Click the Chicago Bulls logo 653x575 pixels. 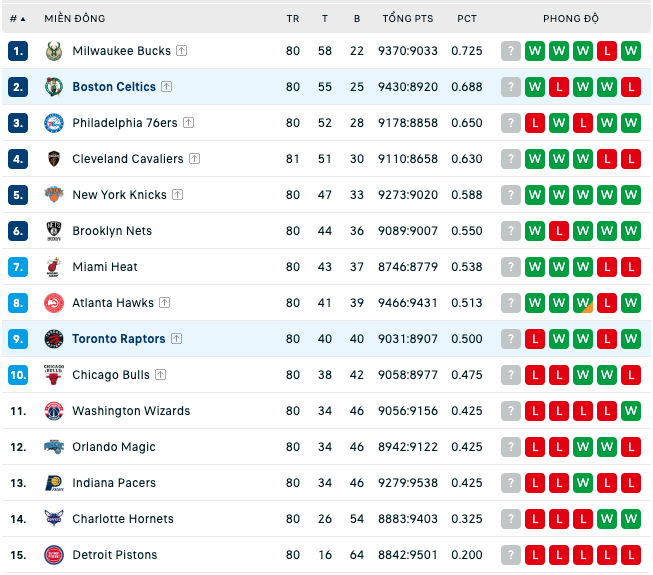click(x=54, y=375)
